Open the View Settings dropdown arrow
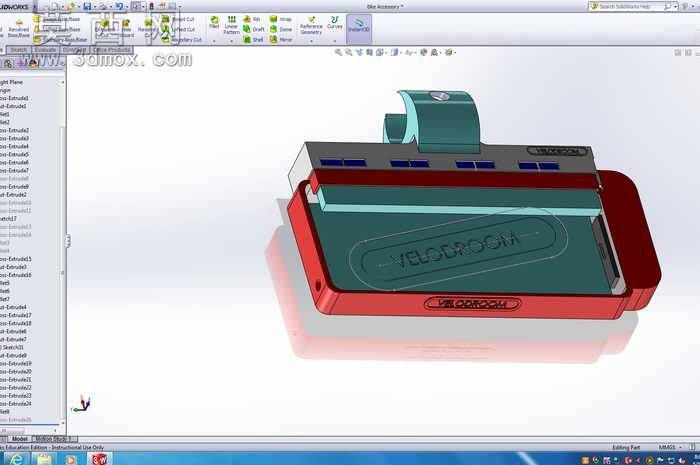 455,53
